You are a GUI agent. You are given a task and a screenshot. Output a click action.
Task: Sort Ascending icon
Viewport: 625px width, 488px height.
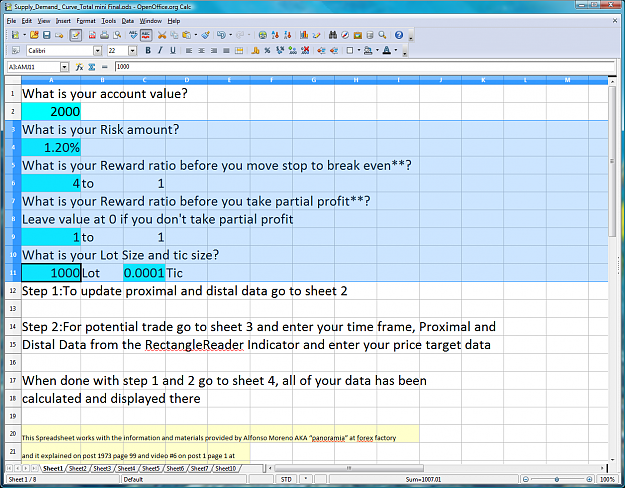(275, 35)
